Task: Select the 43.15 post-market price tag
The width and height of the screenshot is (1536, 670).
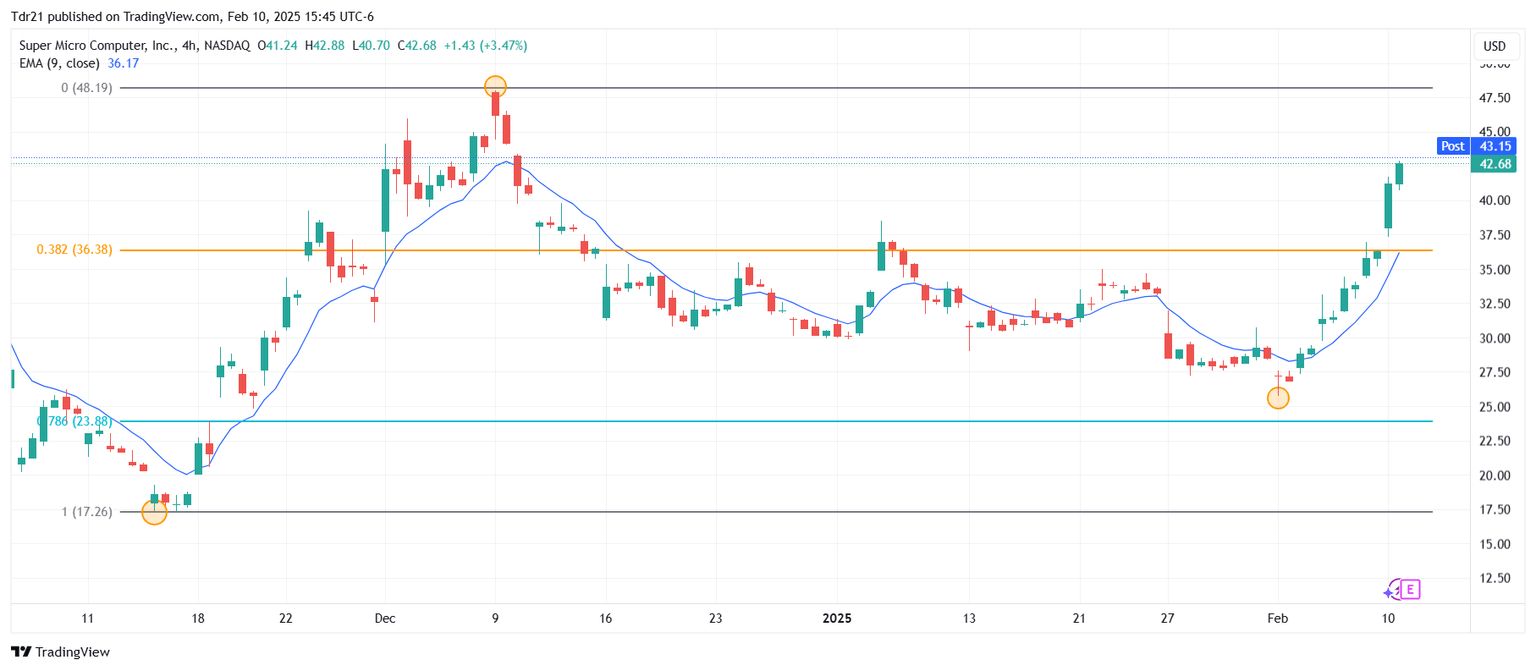Action: [1494, 146]
